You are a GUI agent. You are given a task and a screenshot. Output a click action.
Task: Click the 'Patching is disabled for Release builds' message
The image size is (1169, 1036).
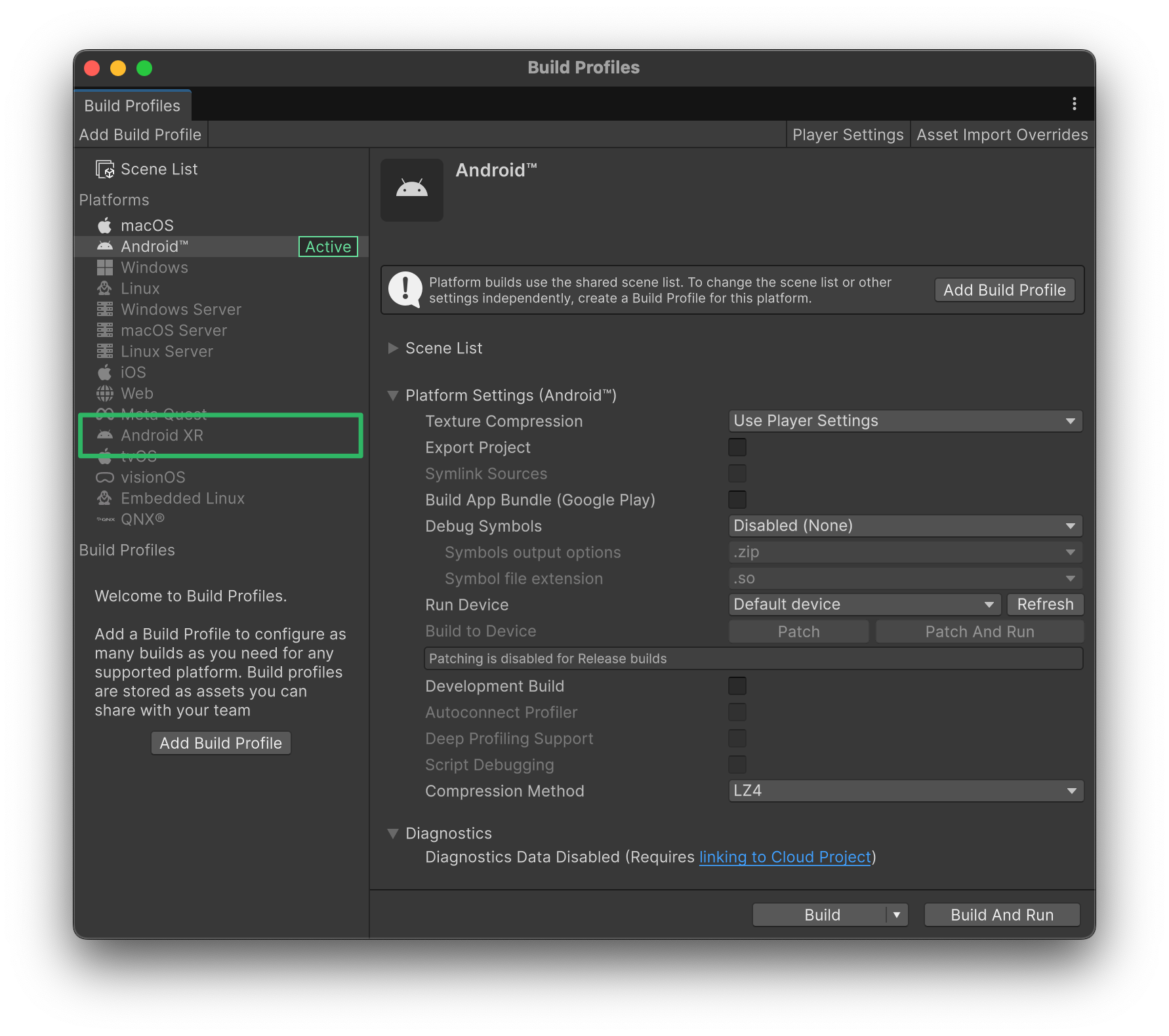coord(753,658)
